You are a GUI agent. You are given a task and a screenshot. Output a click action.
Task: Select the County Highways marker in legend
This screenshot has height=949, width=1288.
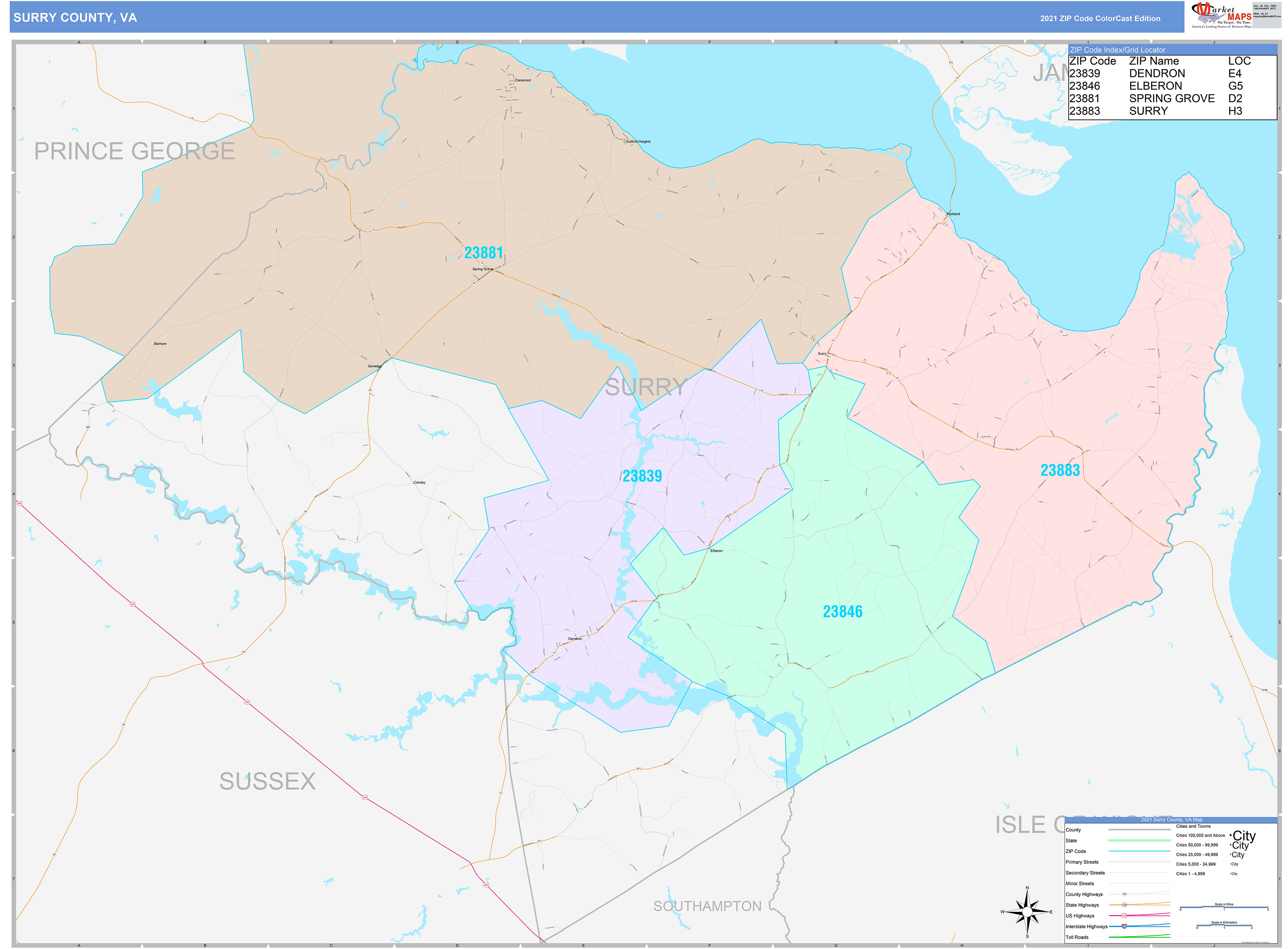coord(1125,894)
